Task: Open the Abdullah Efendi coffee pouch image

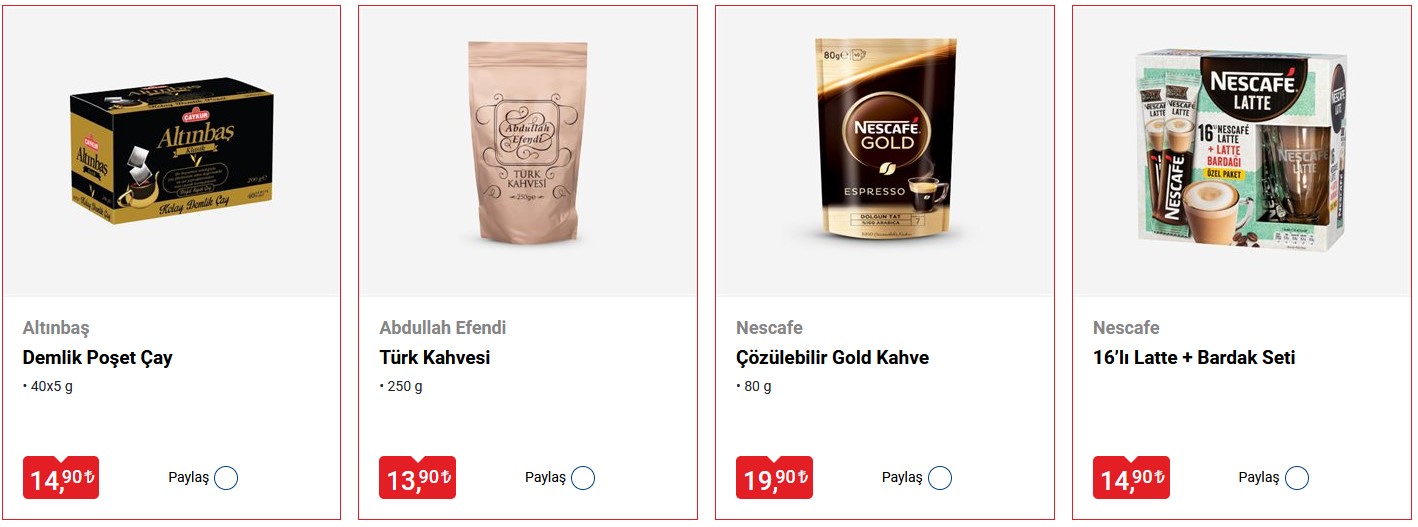Action: 528,143
